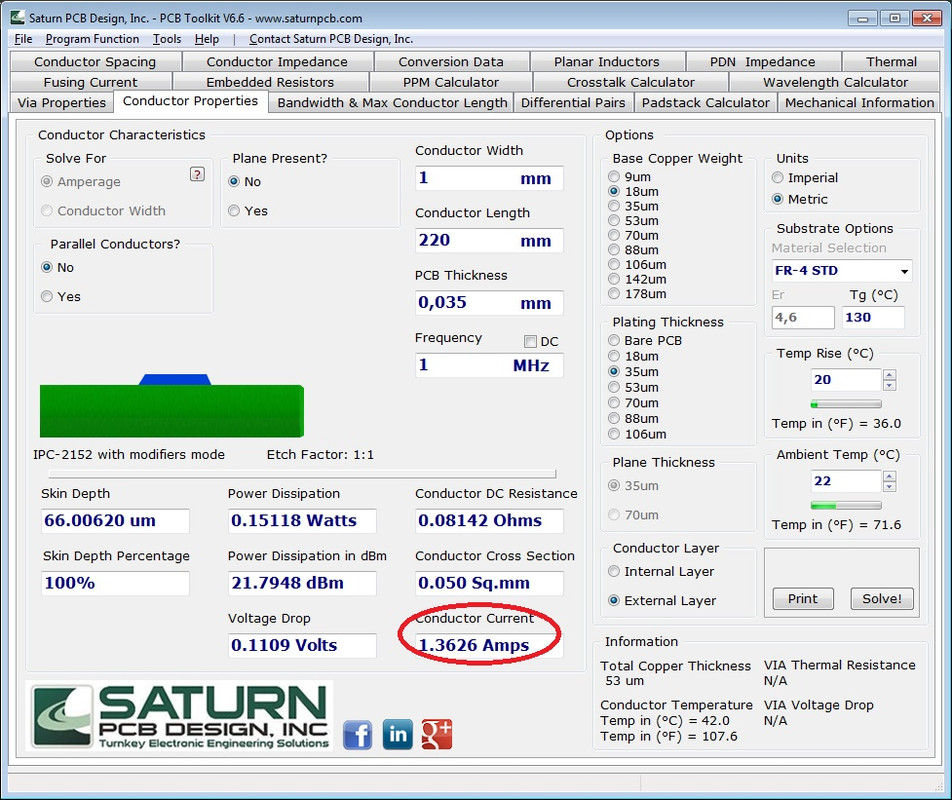The image size is (952, 800).
Task: Open the Planar Inductors tab
Action: tap(607, 62)
